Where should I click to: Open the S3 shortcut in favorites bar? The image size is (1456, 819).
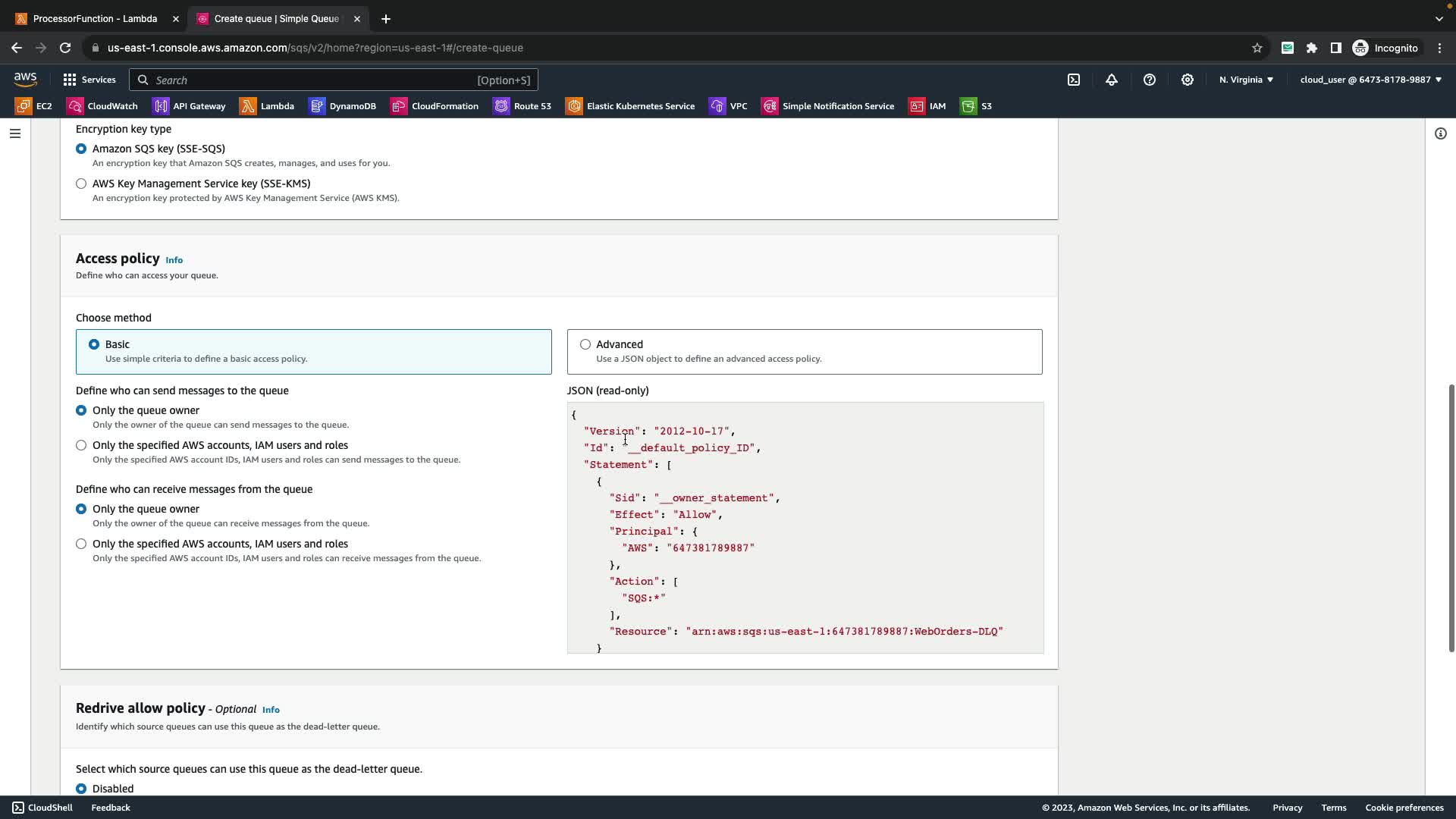tap(976, 106)
